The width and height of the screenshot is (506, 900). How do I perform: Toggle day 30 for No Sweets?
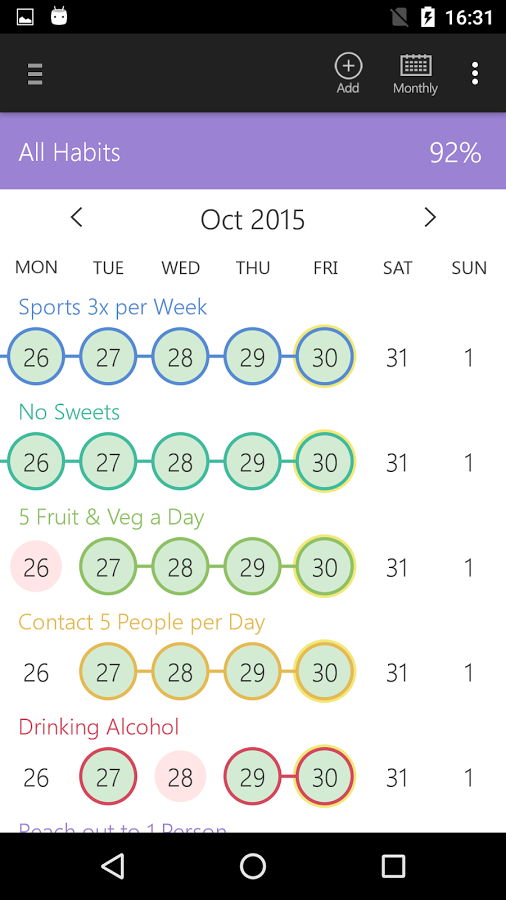coord(325,461)
